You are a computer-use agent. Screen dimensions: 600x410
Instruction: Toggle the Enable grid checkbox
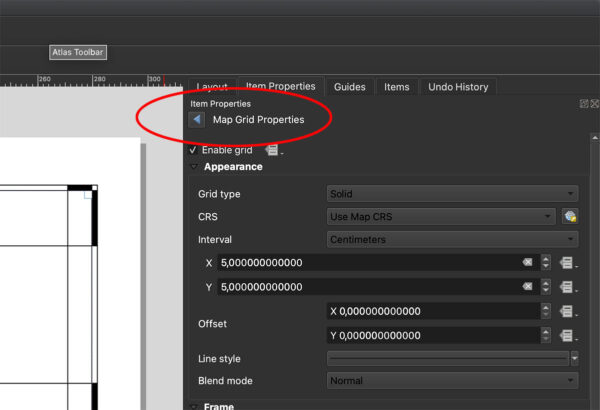[x=193, y=150]
